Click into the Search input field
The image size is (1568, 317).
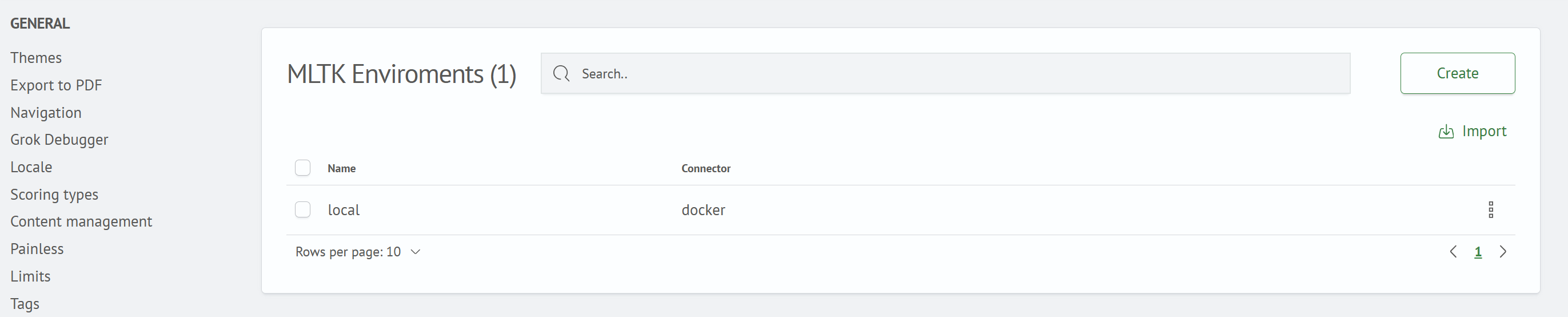click(x=945, y=74)
